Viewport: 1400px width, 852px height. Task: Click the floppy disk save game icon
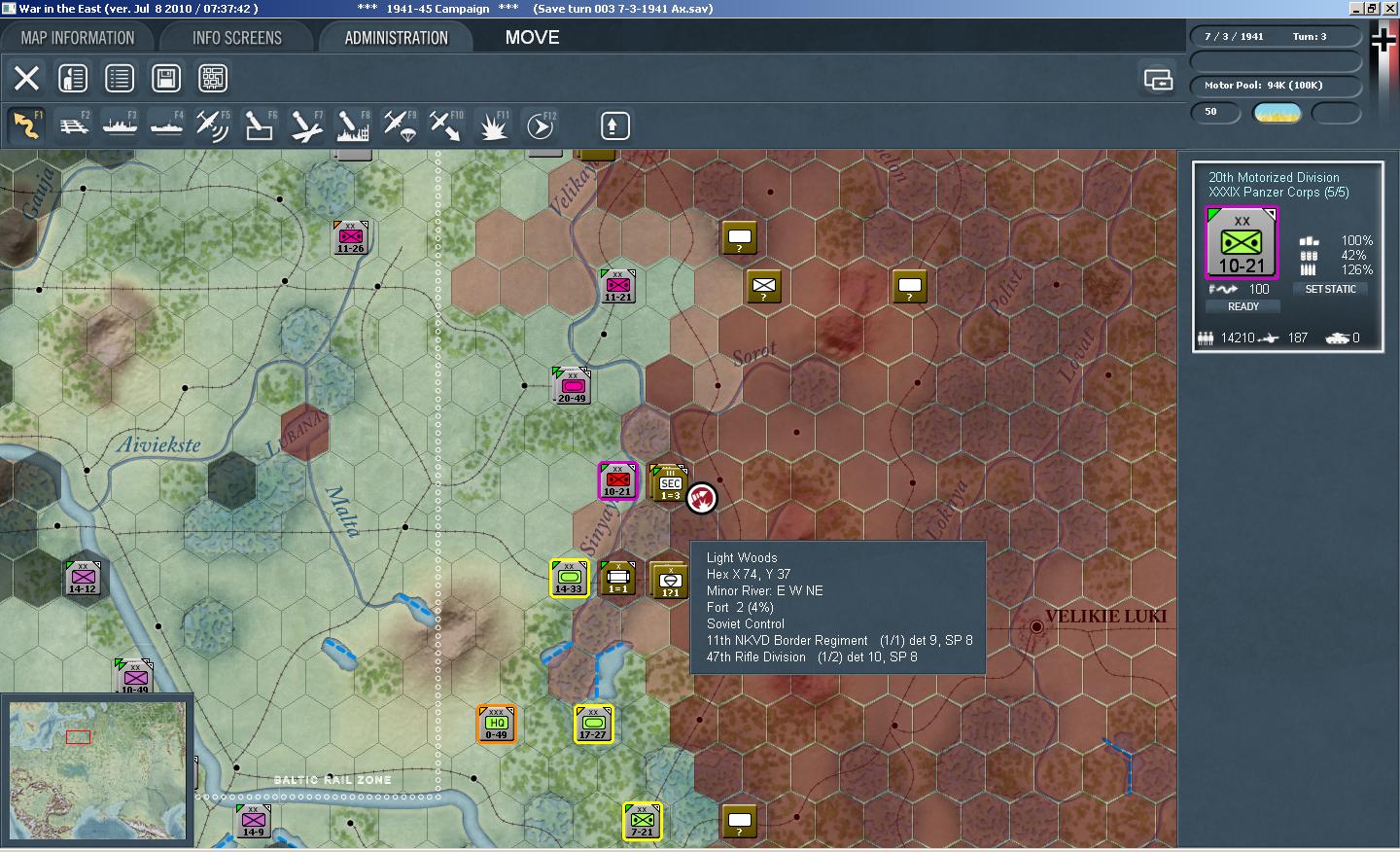coord(166,78)
